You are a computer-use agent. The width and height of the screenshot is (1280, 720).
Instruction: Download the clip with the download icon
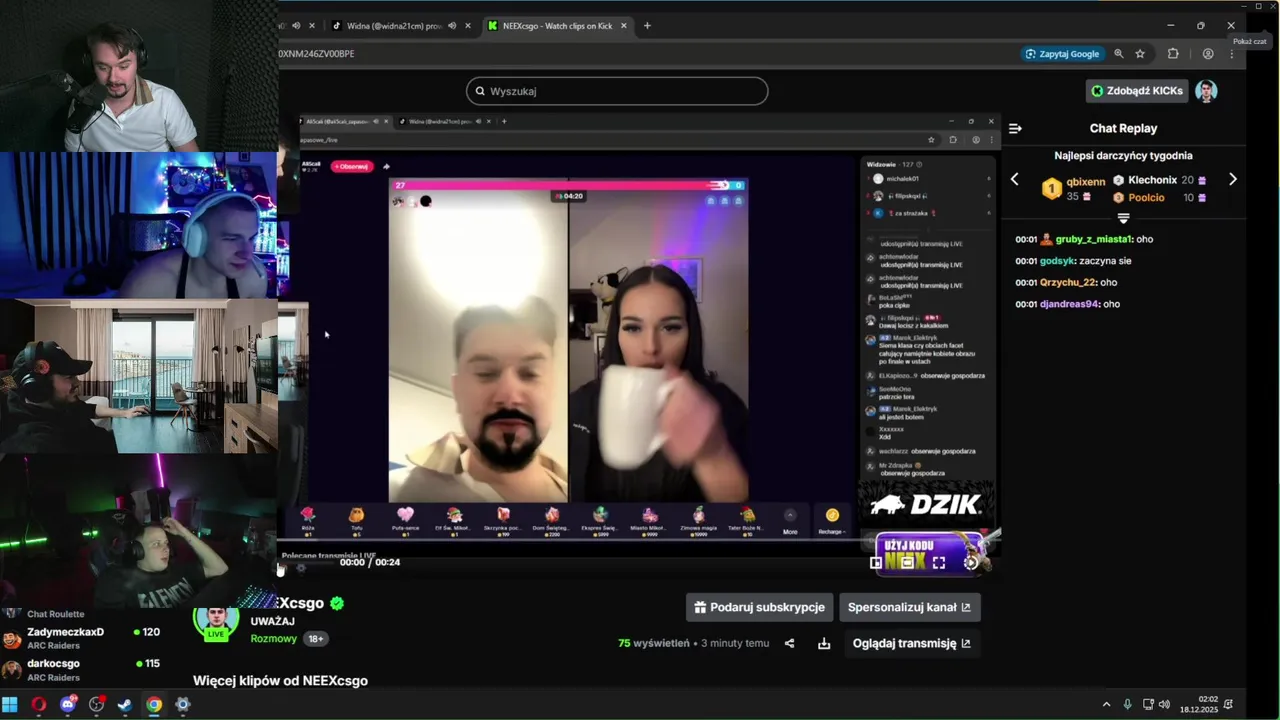pyautogui.click(x=824, y=643)
